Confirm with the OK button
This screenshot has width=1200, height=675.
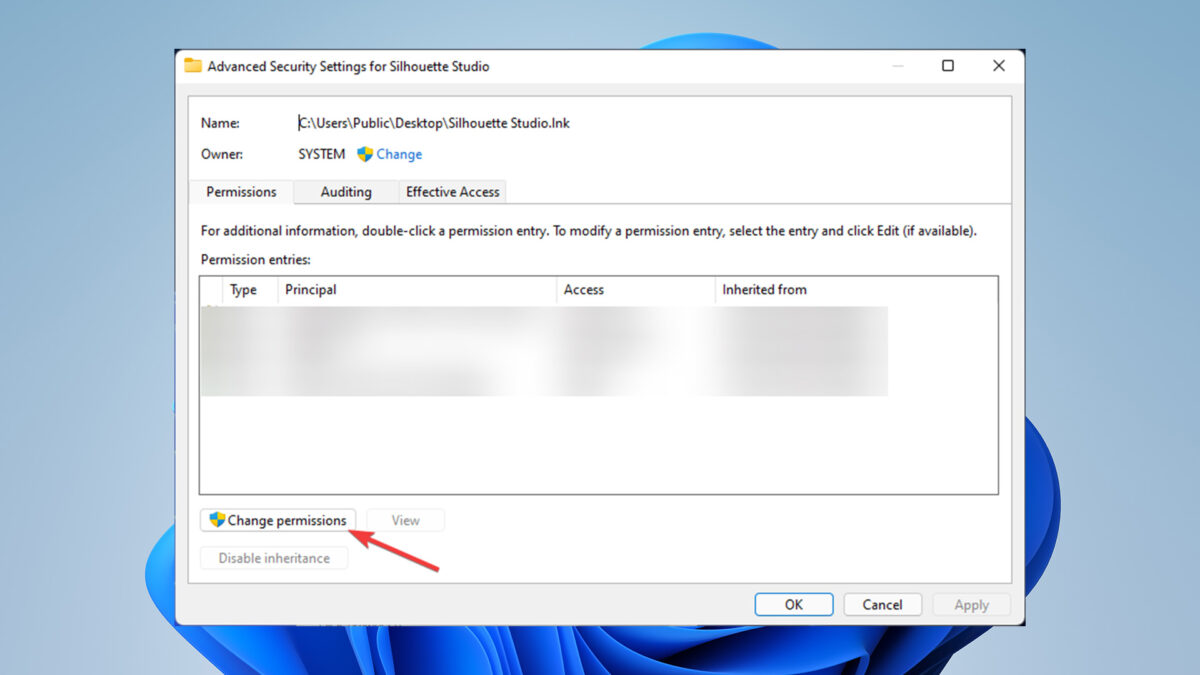[x=794, y=605]
